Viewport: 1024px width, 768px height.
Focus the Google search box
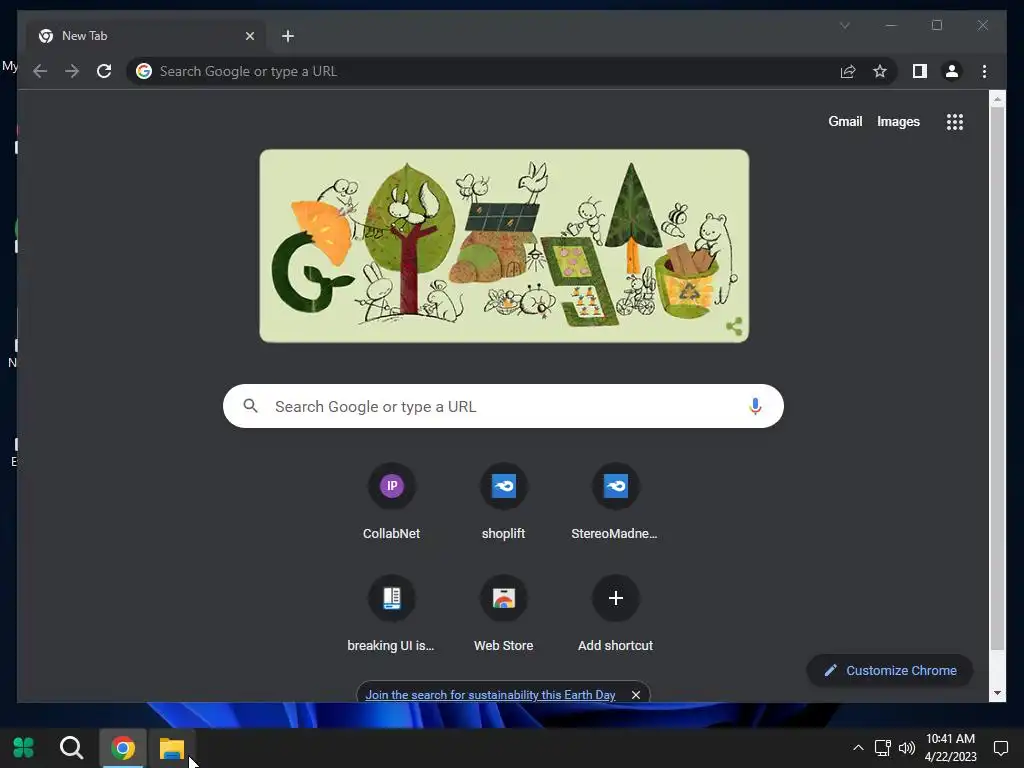[x=503, y=406]
